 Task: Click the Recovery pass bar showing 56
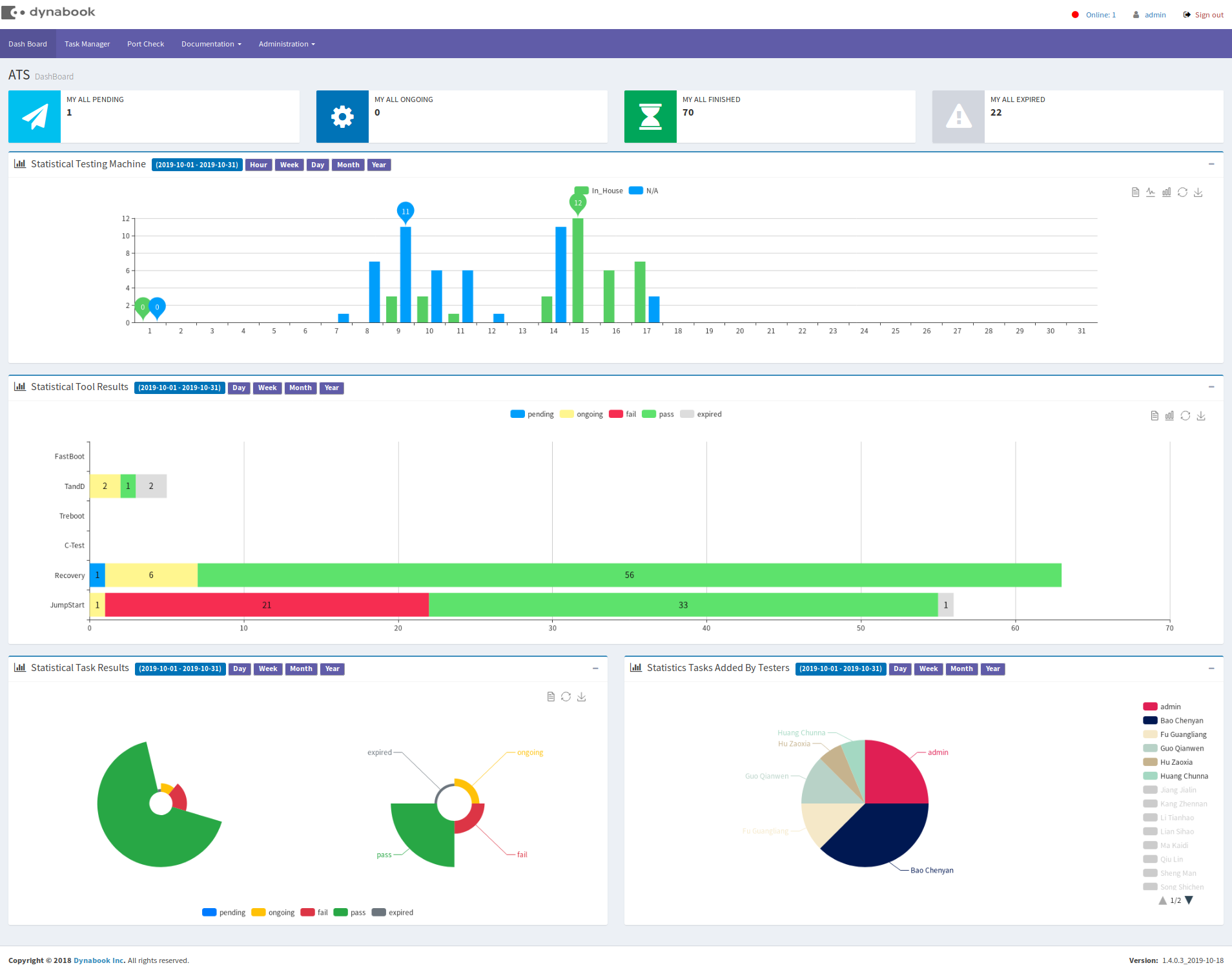point(630,575)
